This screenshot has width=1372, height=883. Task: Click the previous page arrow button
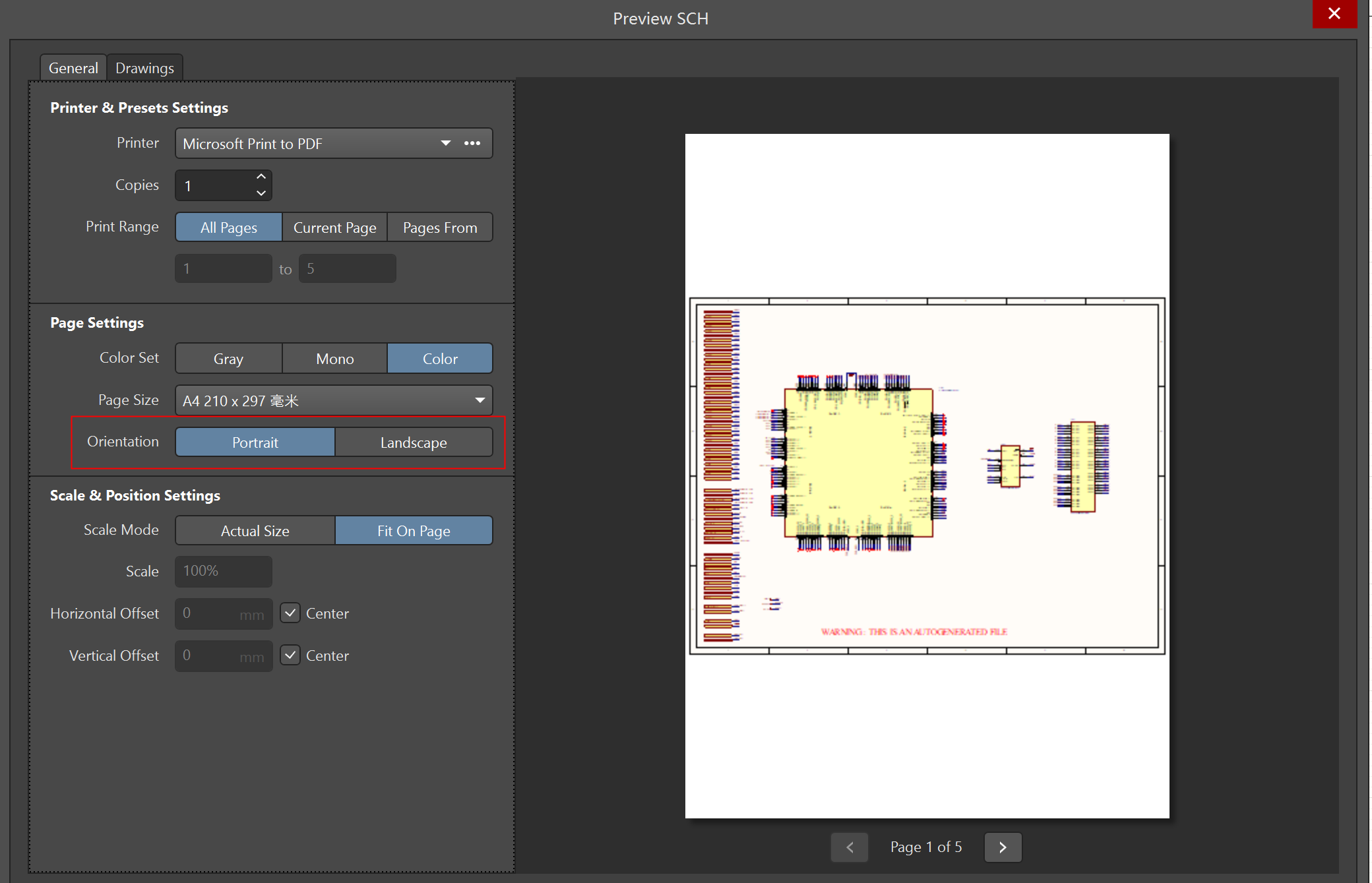pyautogui.click(x=850, y=847)
